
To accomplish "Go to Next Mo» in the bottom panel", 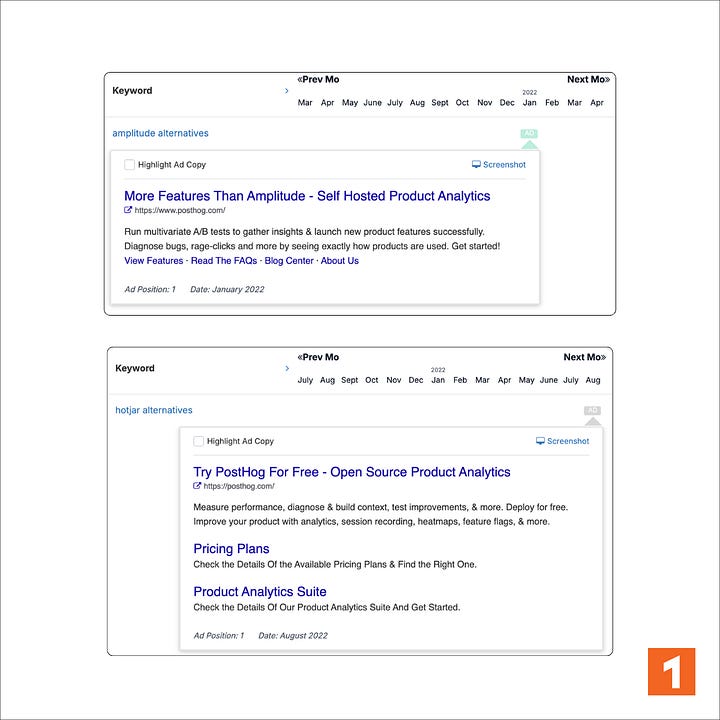I will [585, 357].
